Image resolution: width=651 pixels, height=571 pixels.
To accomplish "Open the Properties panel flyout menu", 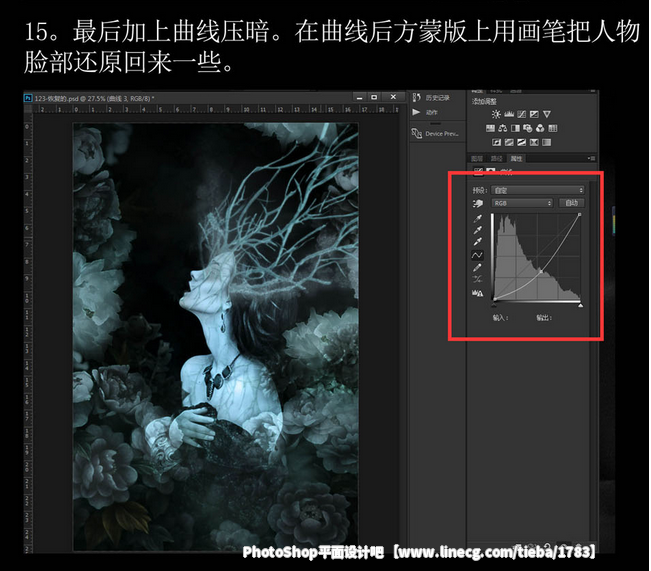I will [x=592, y=159].
